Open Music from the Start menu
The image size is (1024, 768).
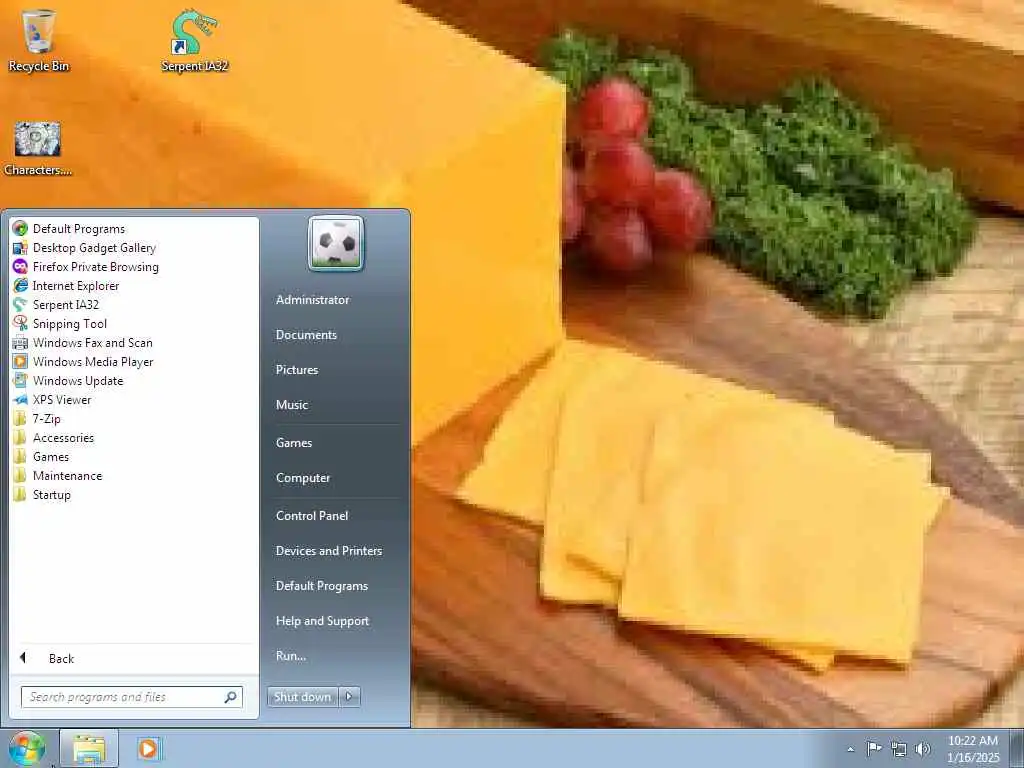292,405
